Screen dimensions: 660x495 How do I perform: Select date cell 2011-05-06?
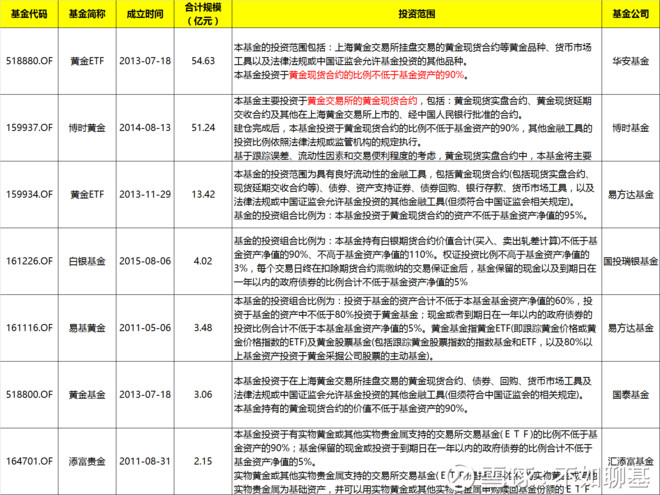click(x=145, y=328)
